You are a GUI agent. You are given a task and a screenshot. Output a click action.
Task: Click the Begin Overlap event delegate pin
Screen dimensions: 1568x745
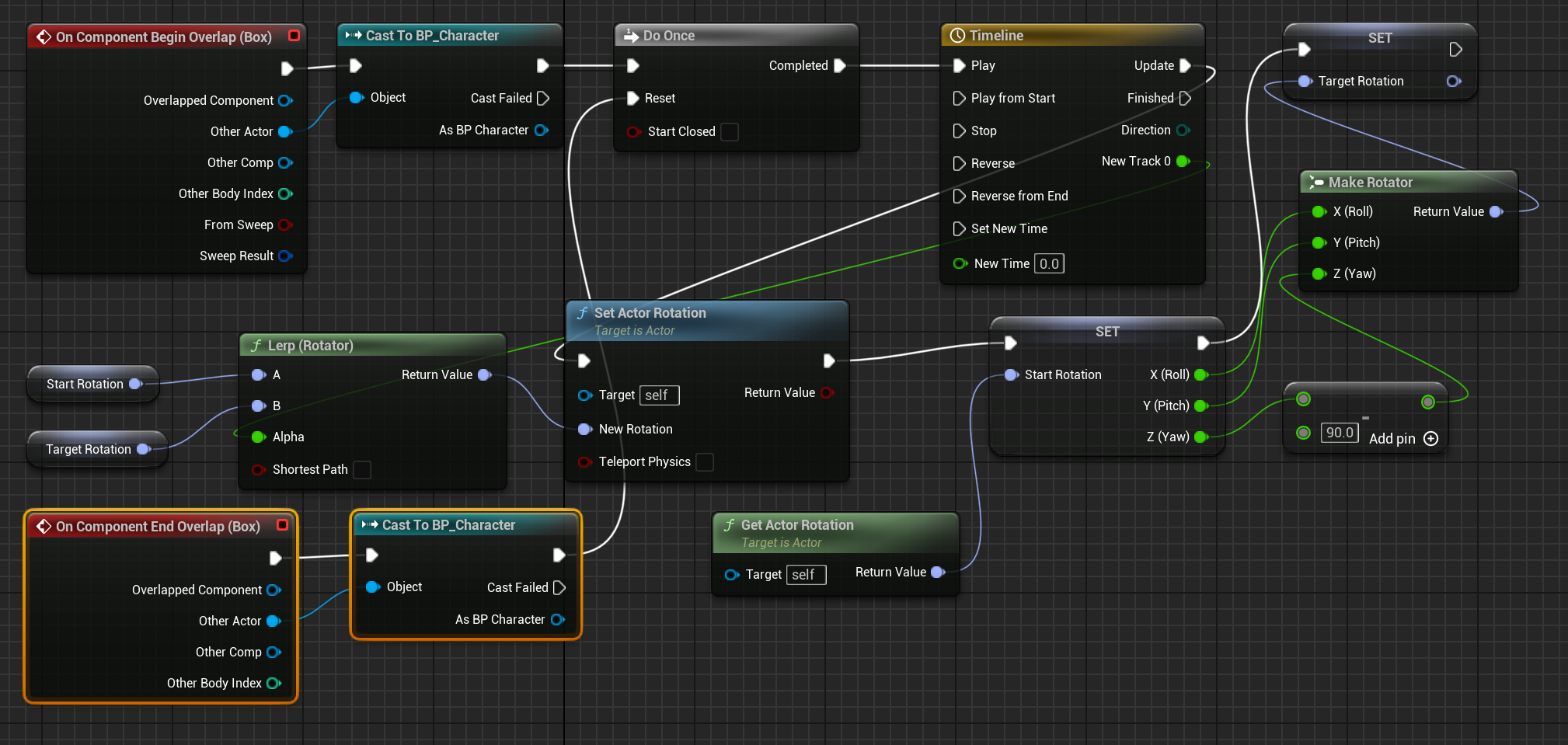pyautogui.click(x=294, y=36)
